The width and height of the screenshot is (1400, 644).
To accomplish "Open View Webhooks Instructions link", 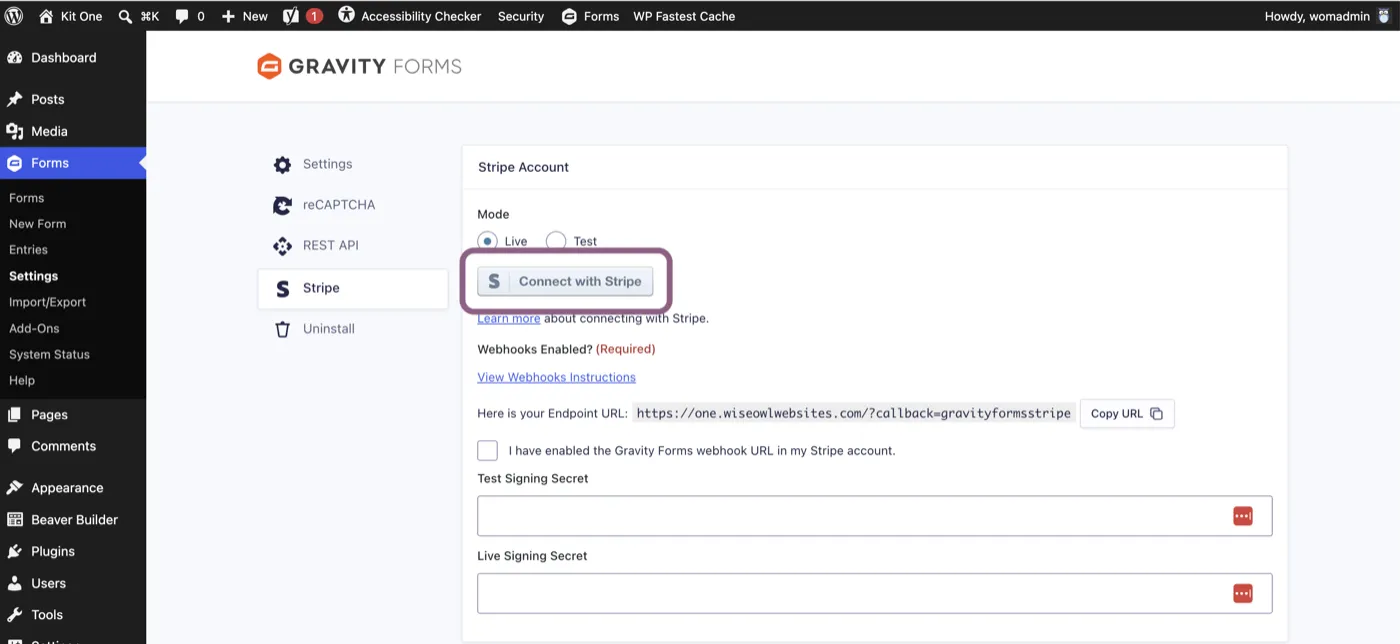I will (557, 377).
